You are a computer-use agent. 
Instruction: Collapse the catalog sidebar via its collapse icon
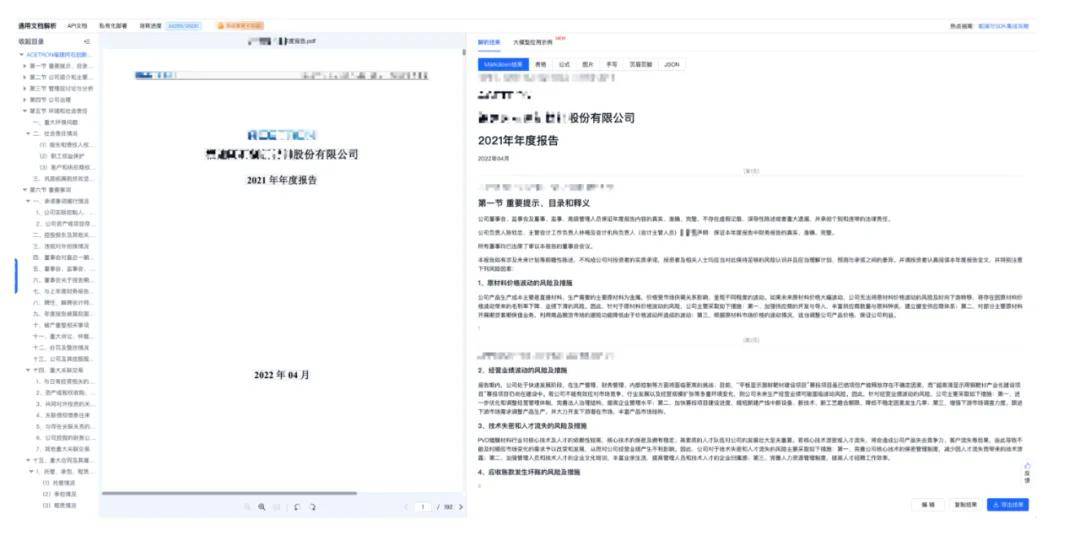point(86,41)
